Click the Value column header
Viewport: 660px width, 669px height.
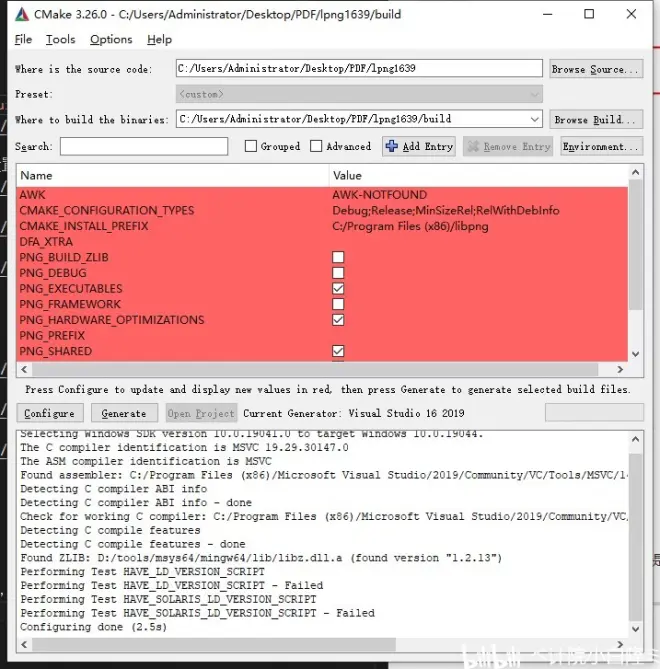click(x=479, y=175)
